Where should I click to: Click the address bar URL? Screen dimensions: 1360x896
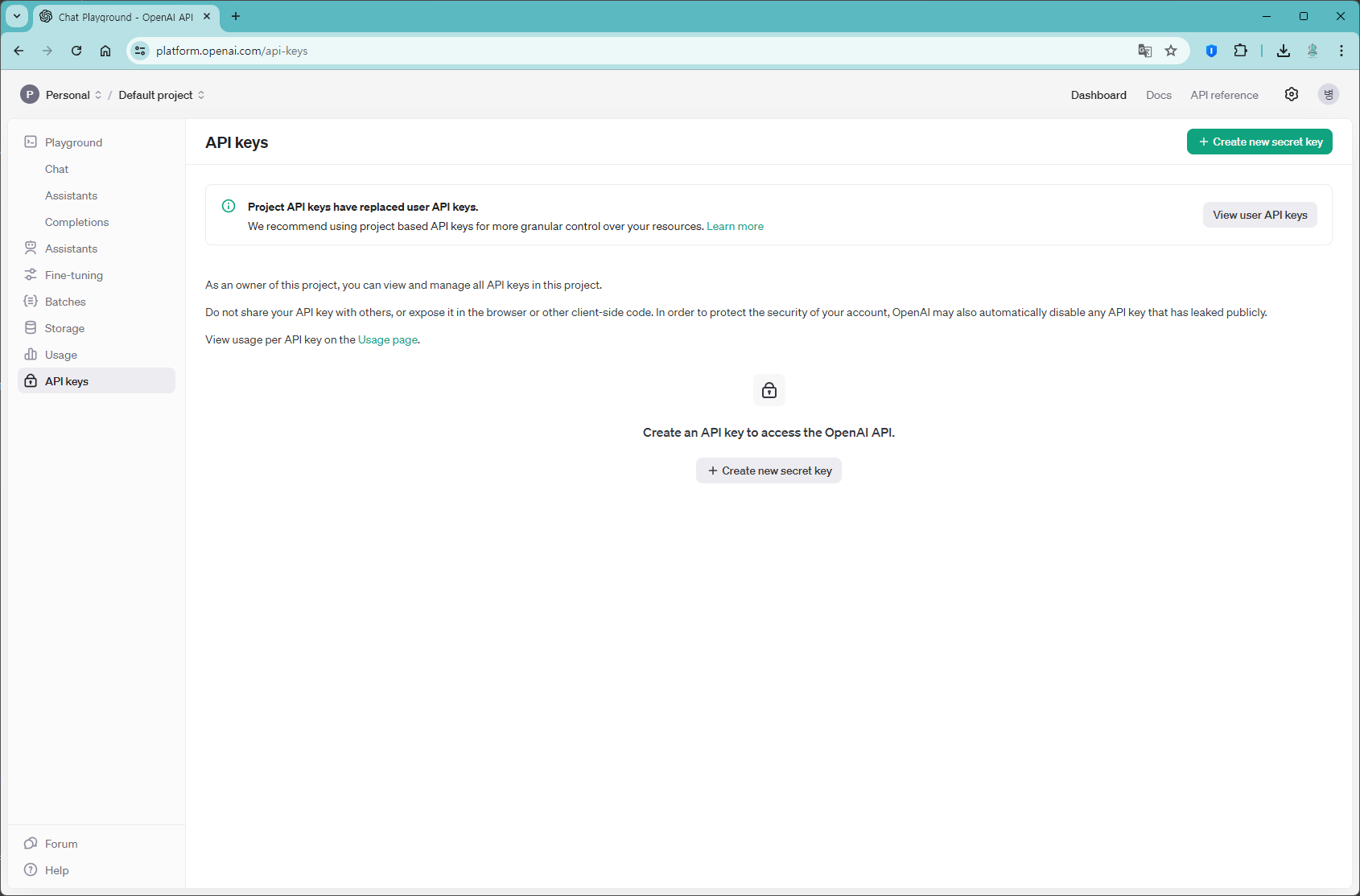(x=232, y=51)
